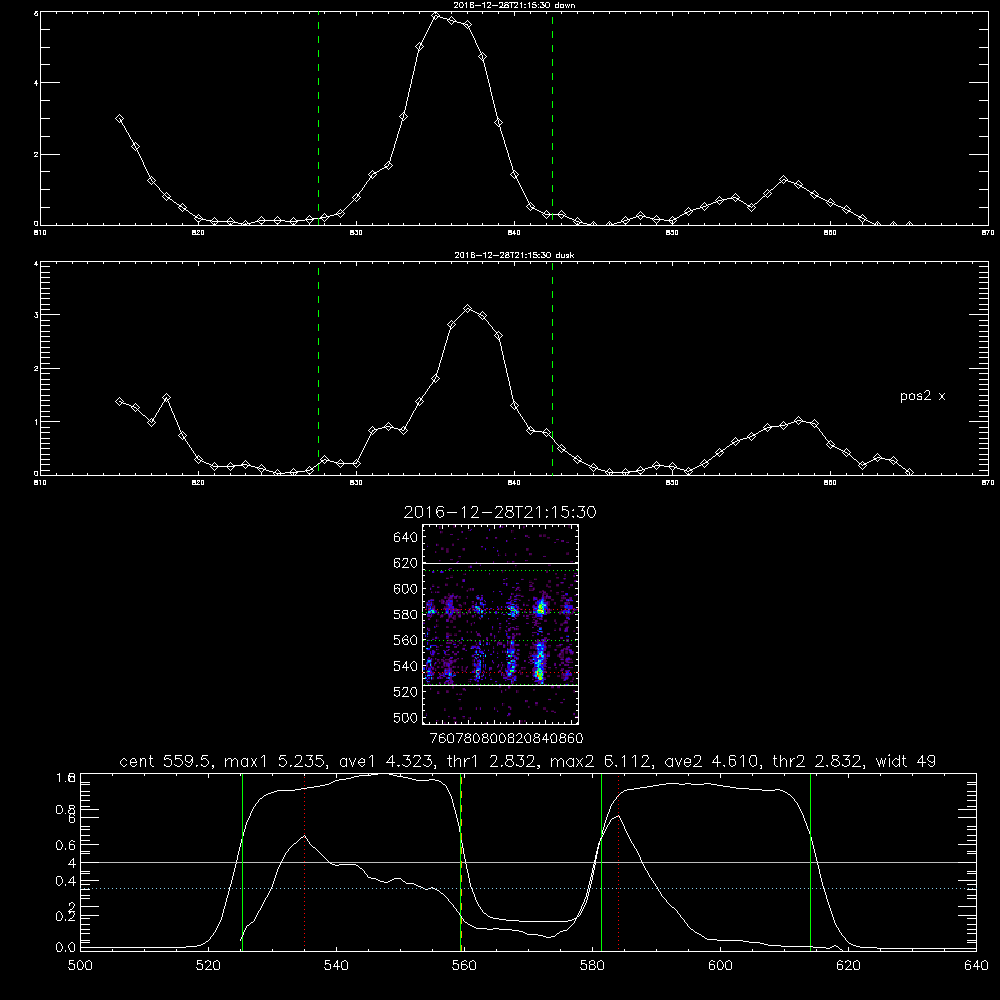Select y-axis label "0.4" of bottom plot
Image resolution: width=1000 pixels, height=1000 pixels.
click(x=65, y=881)
